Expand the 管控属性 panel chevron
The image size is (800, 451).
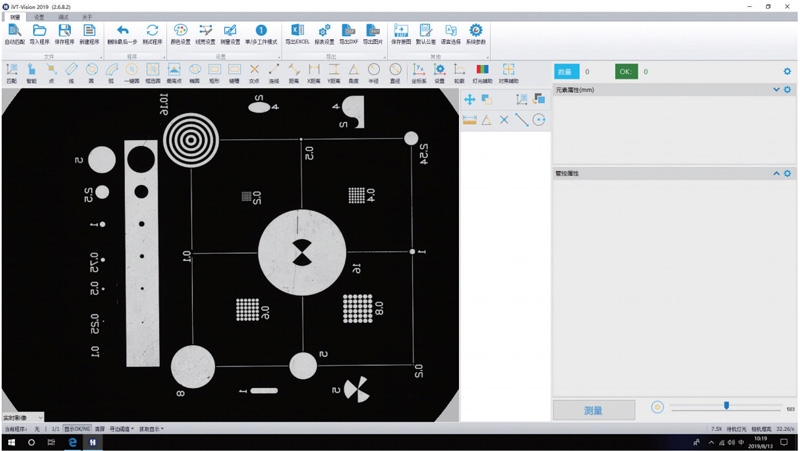(x=776, y=174)
